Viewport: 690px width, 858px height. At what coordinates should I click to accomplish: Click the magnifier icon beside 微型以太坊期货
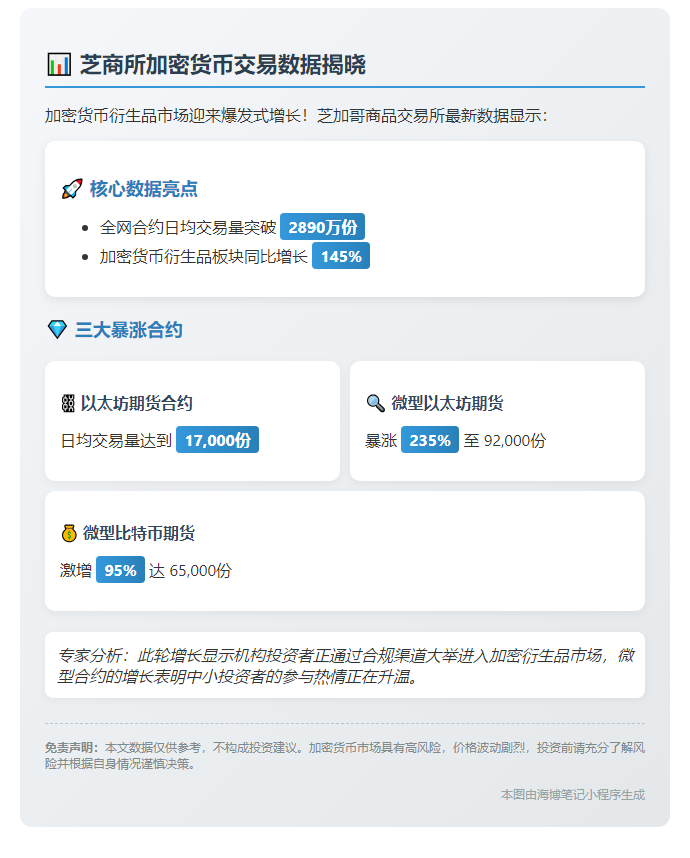tap(375, 403)
